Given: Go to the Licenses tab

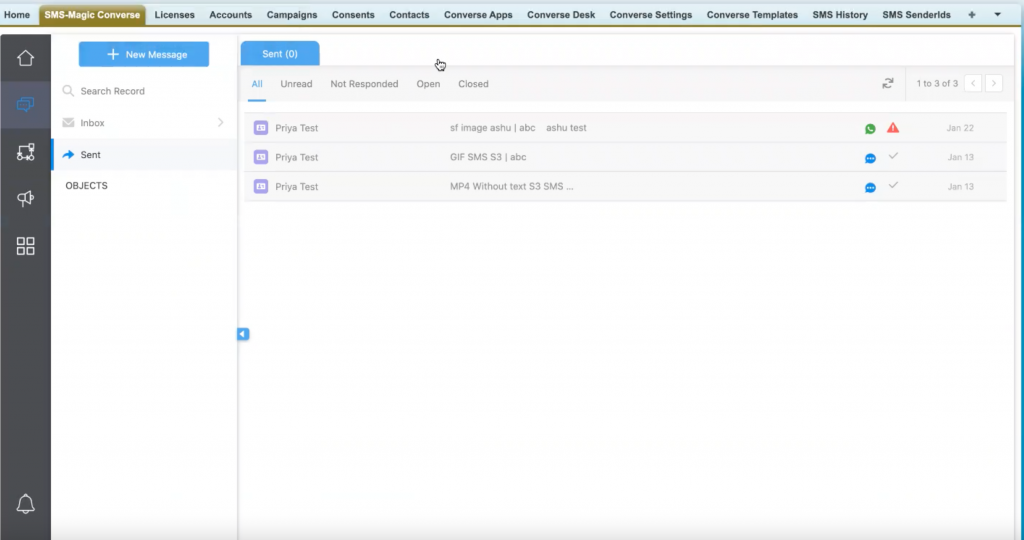Looking at the screenshot, I should point(174,14).
